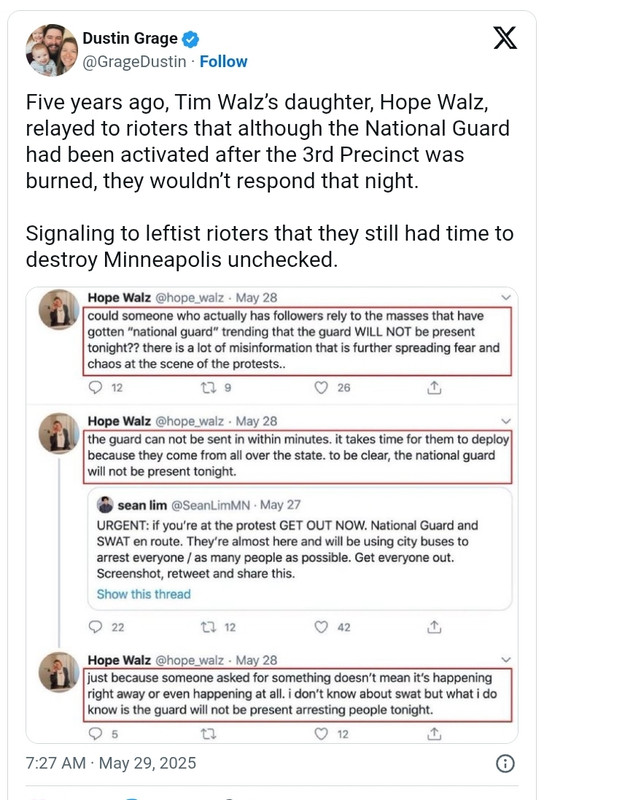Open the X logo in tweet header
The height and width of the screenshot is (800, 625).
[505, 38]
